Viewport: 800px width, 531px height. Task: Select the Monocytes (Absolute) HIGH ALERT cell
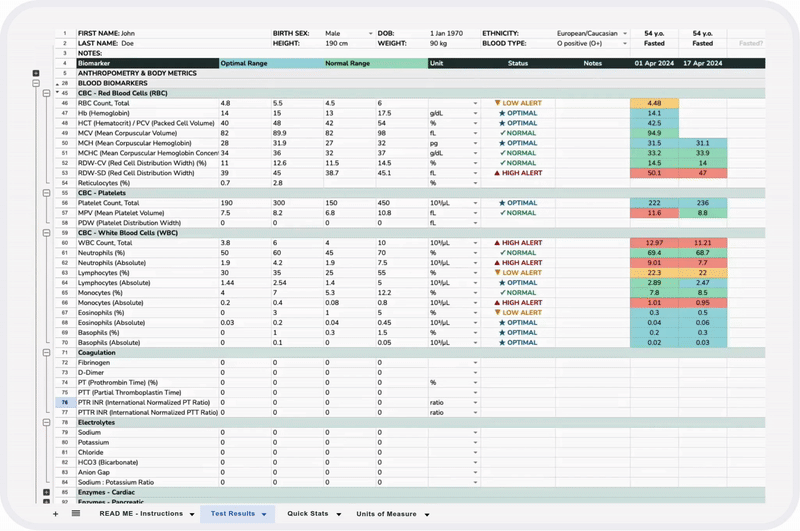(518, 302)
